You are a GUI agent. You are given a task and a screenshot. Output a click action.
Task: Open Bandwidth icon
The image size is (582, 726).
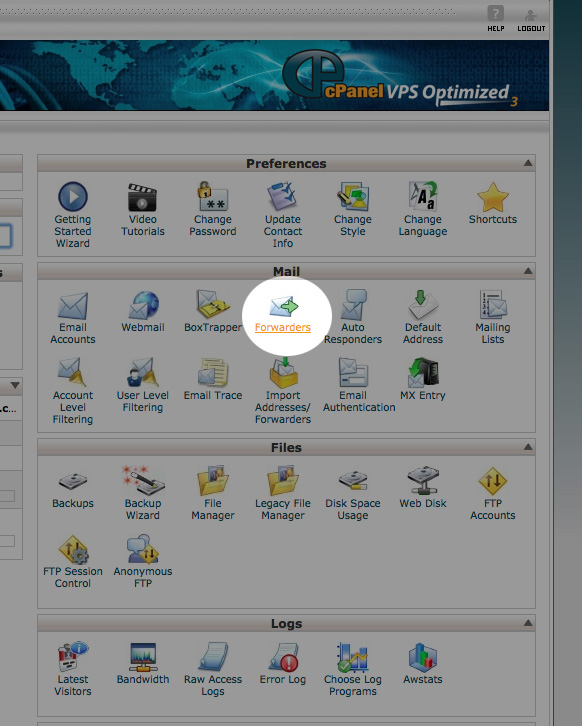pyautogui.click(x=143, y=657)
